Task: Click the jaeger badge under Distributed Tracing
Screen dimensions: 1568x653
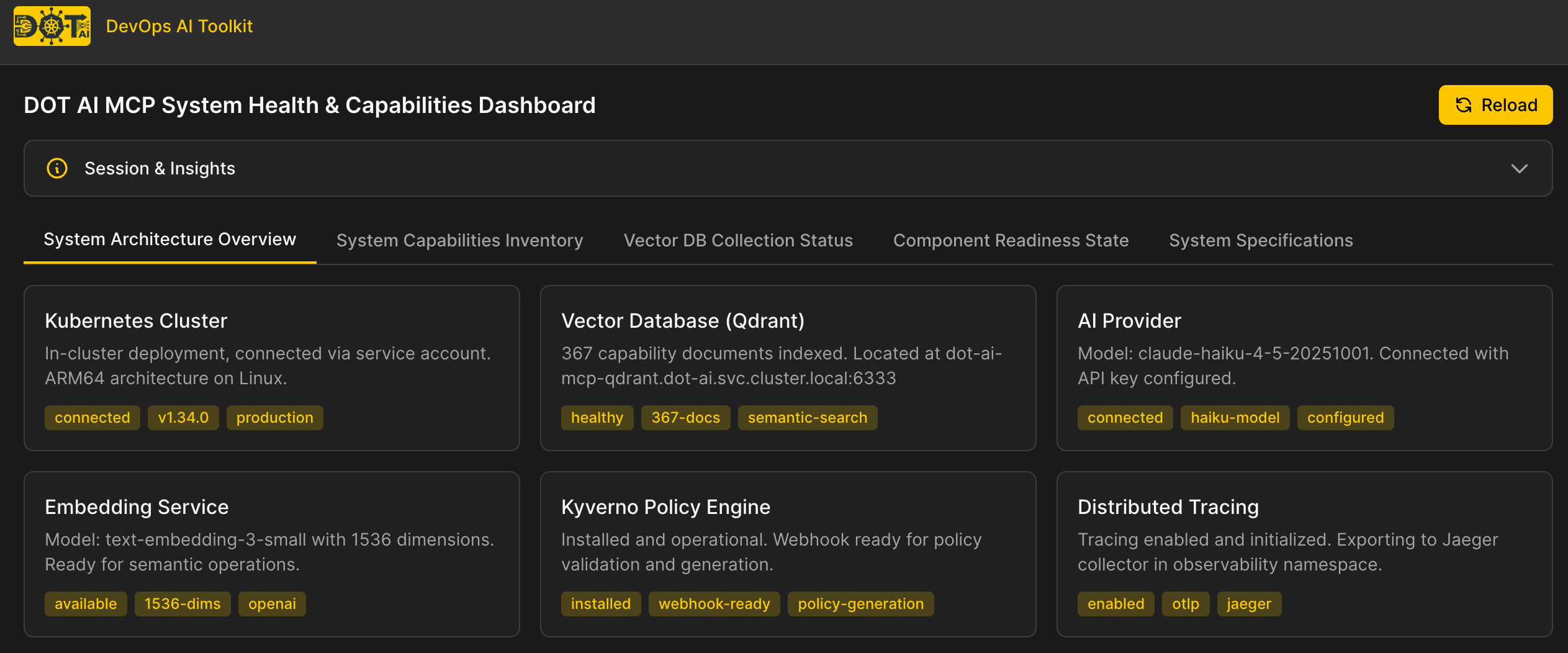Action: [1248, 603]
